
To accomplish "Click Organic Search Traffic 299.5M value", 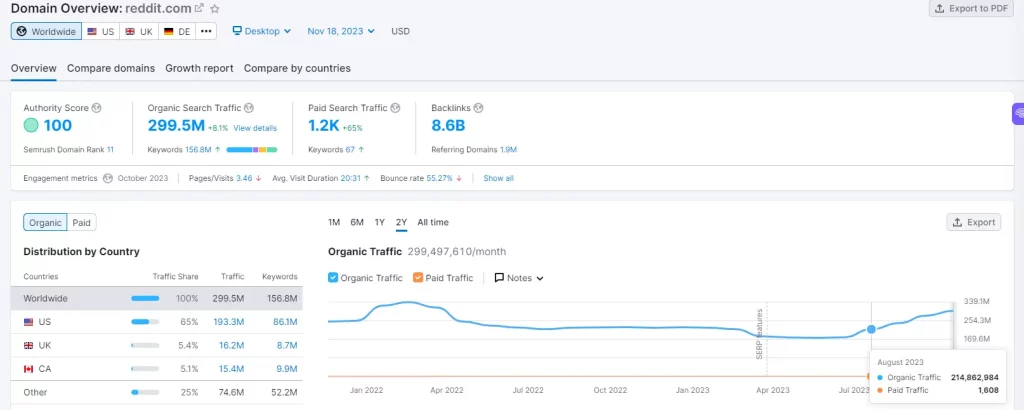I will pyautogui.click(x=176, y=125).
